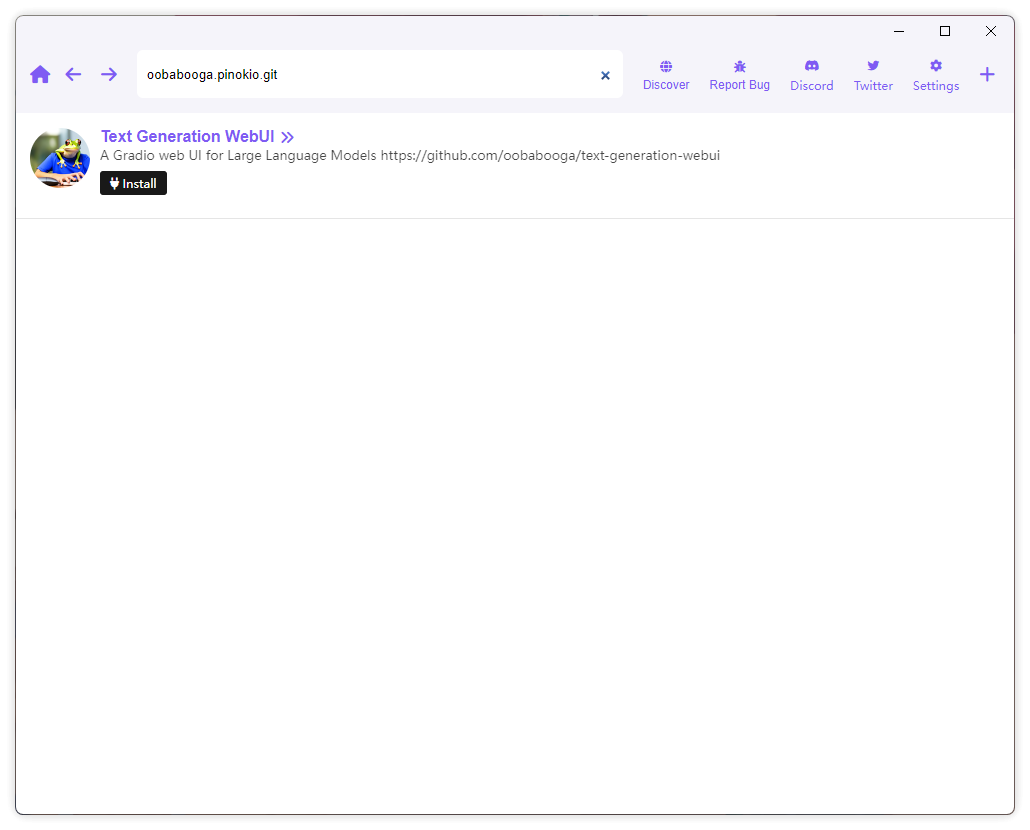Open the Twitter link
Image resolution: width=1030 pixels, height=830 pixels.
click(x=872, y=76)
